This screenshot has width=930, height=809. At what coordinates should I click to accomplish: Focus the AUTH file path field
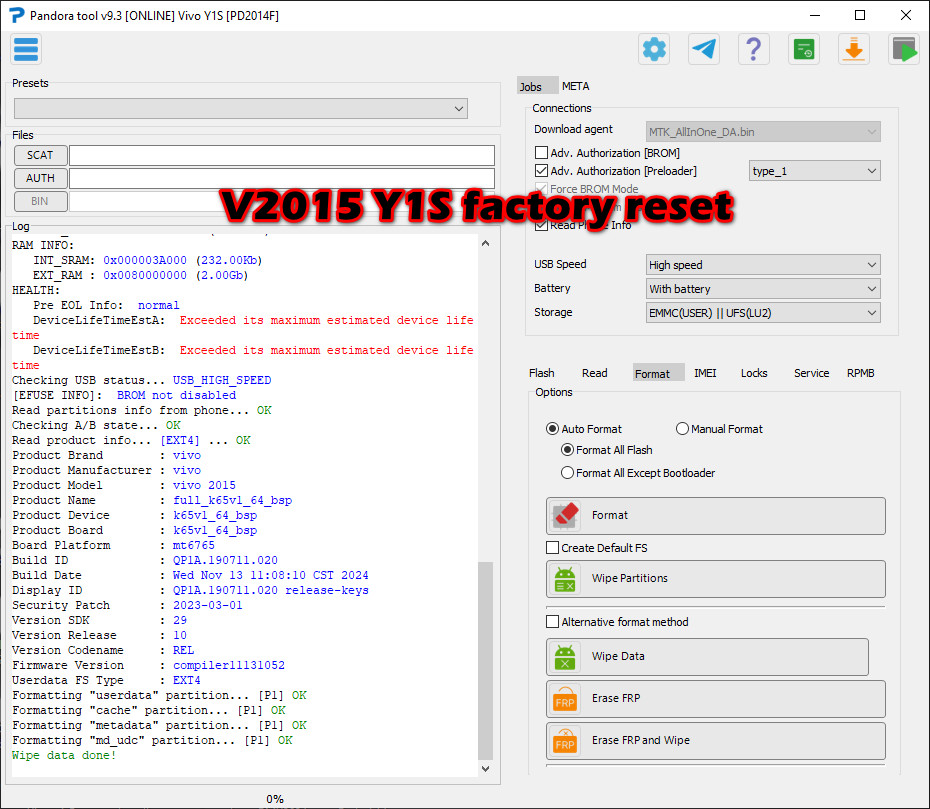point(282,178)
